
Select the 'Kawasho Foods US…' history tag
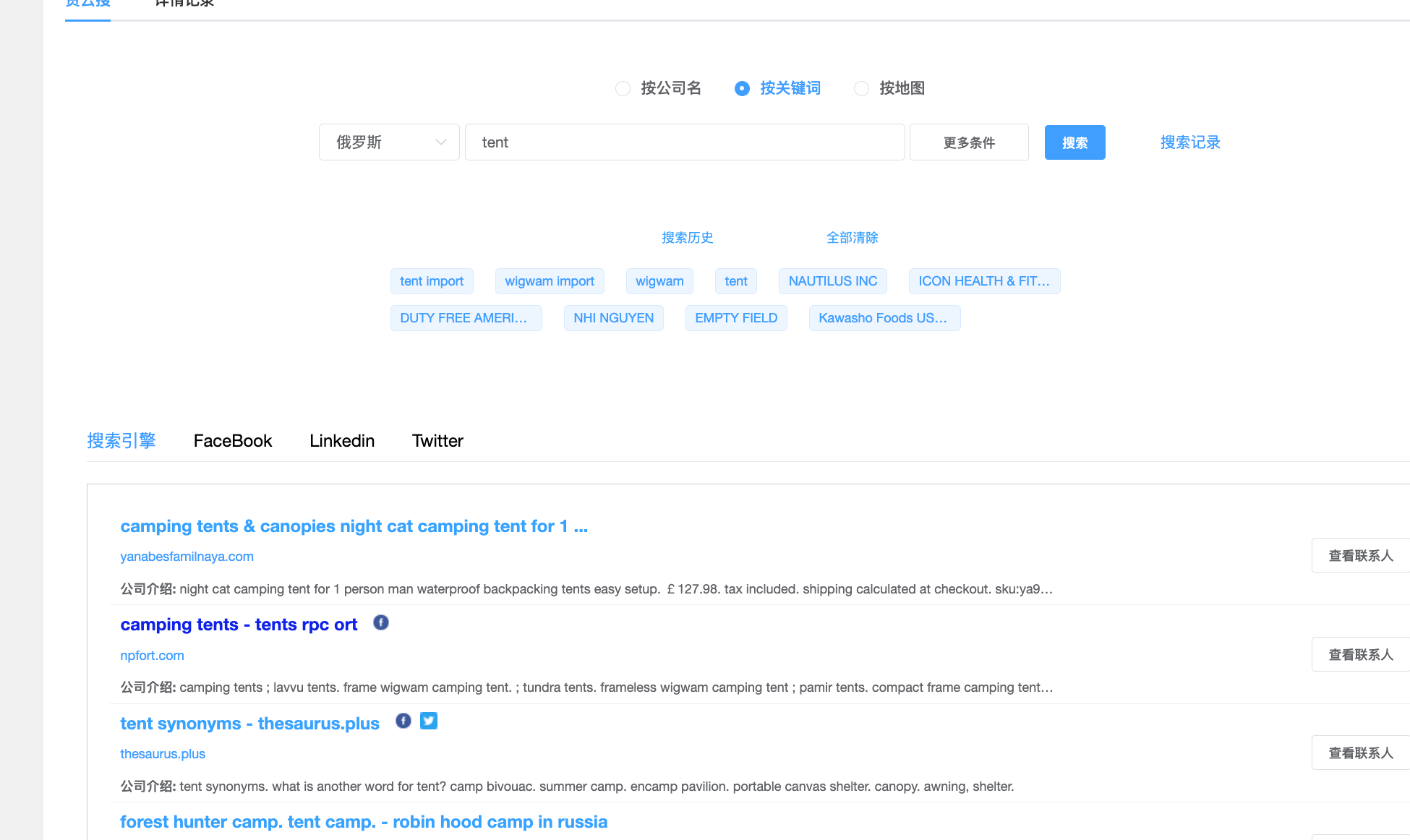click(x=884, y=318)
